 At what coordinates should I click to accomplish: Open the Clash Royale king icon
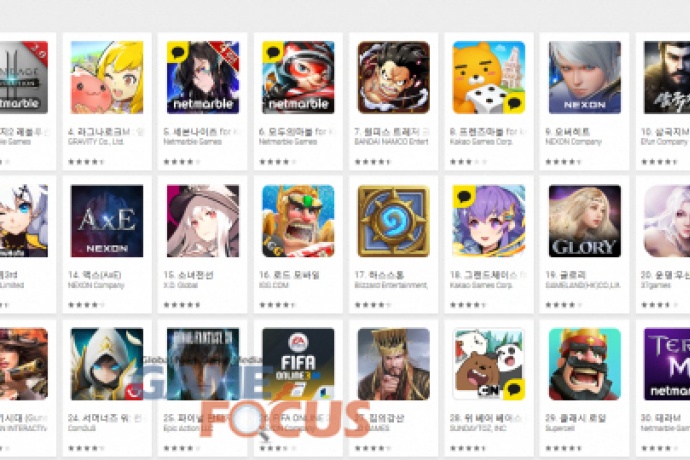pyautogui.click(x=585, y=364)
